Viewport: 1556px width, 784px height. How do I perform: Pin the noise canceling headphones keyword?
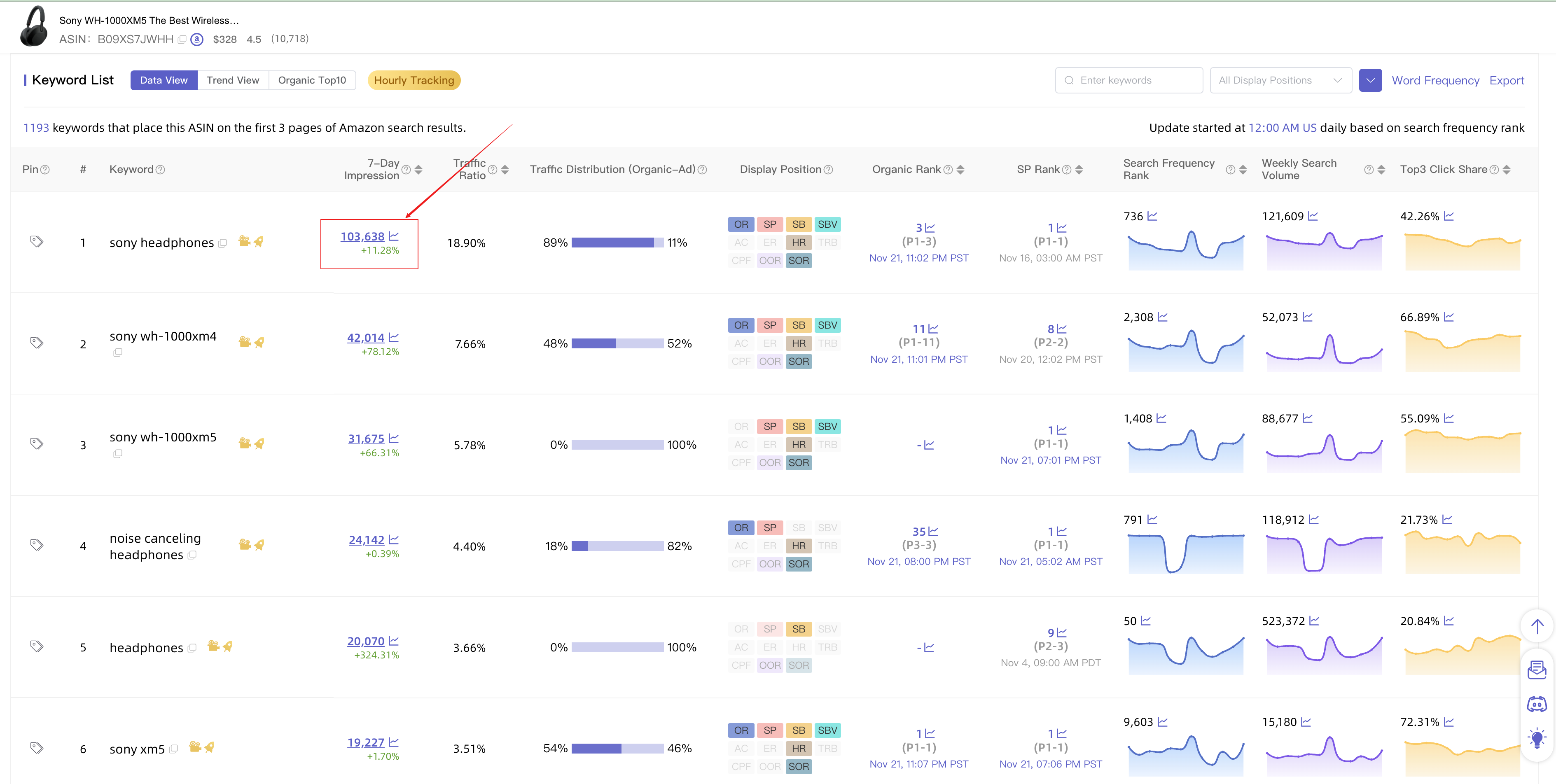(x=37, y=545)
